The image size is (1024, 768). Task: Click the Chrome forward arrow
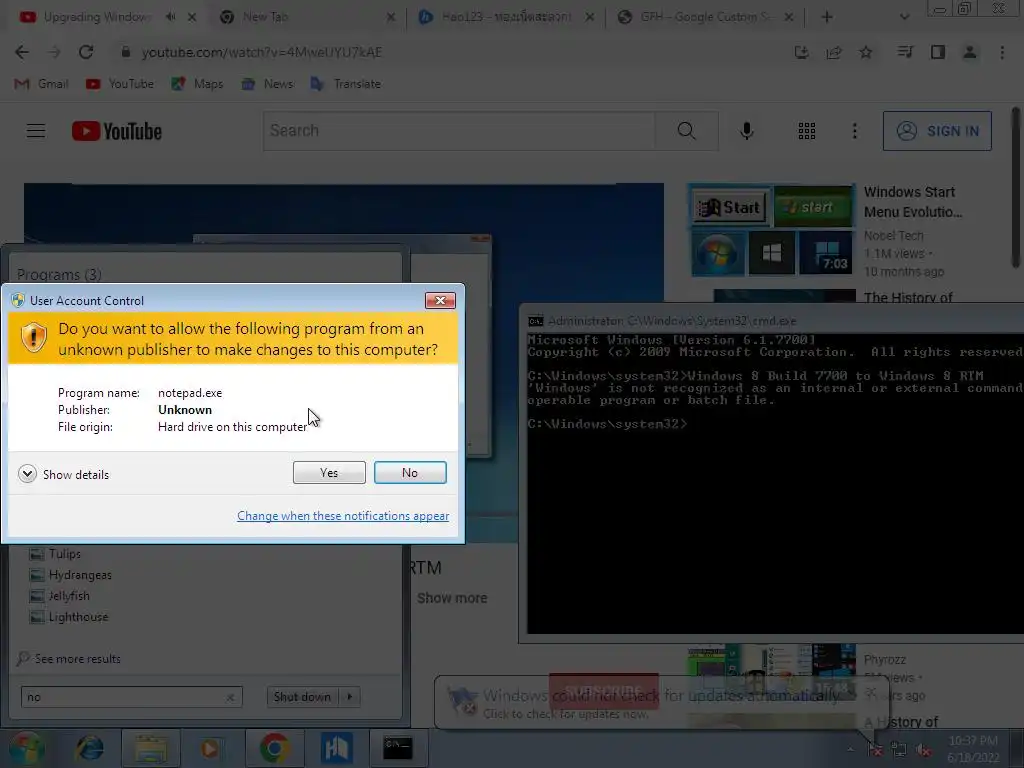54,52
